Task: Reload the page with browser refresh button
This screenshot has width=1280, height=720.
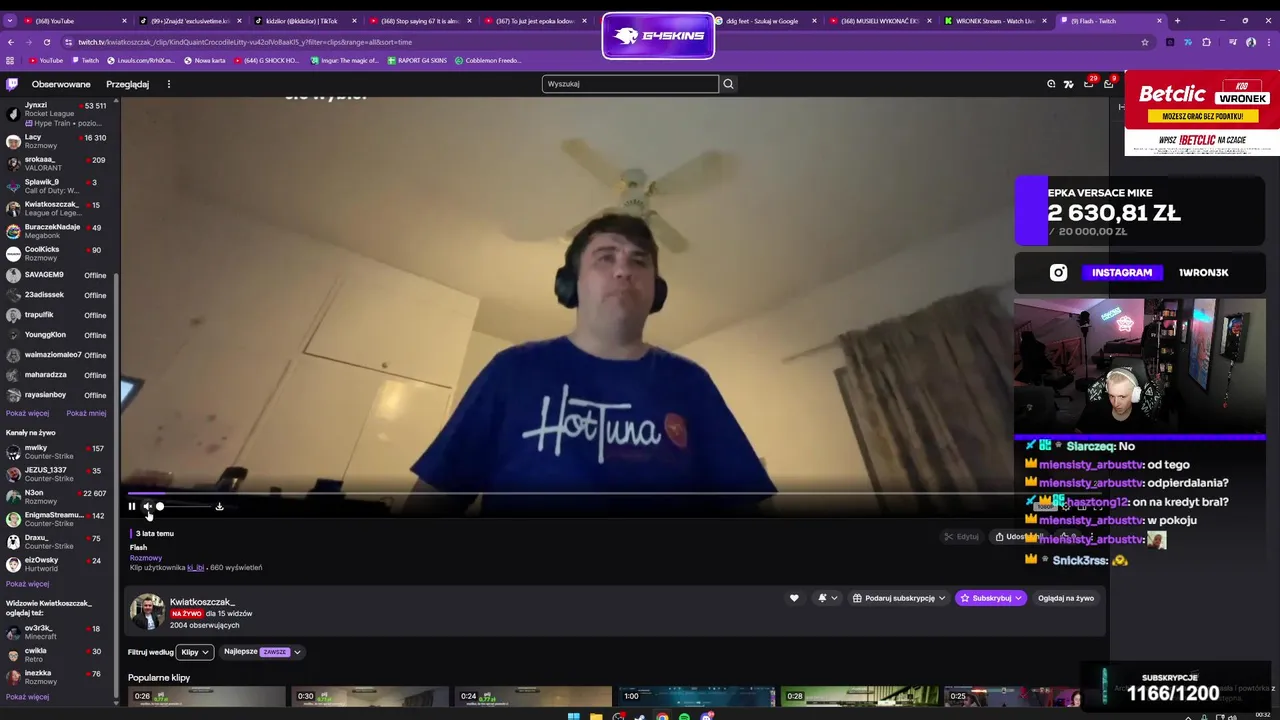Action: [46, 42]
